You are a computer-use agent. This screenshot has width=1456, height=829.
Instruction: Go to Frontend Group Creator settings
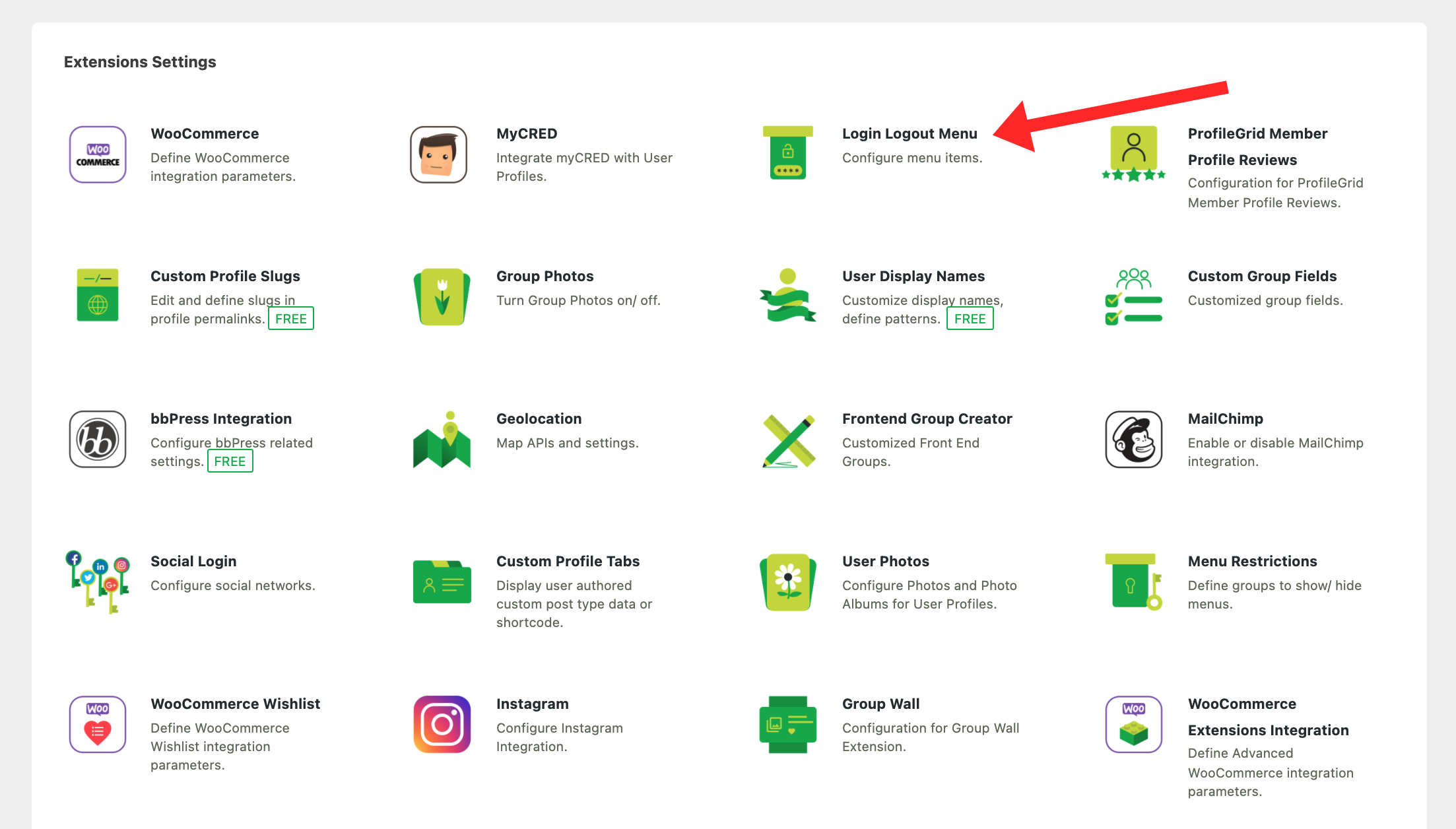927,419
